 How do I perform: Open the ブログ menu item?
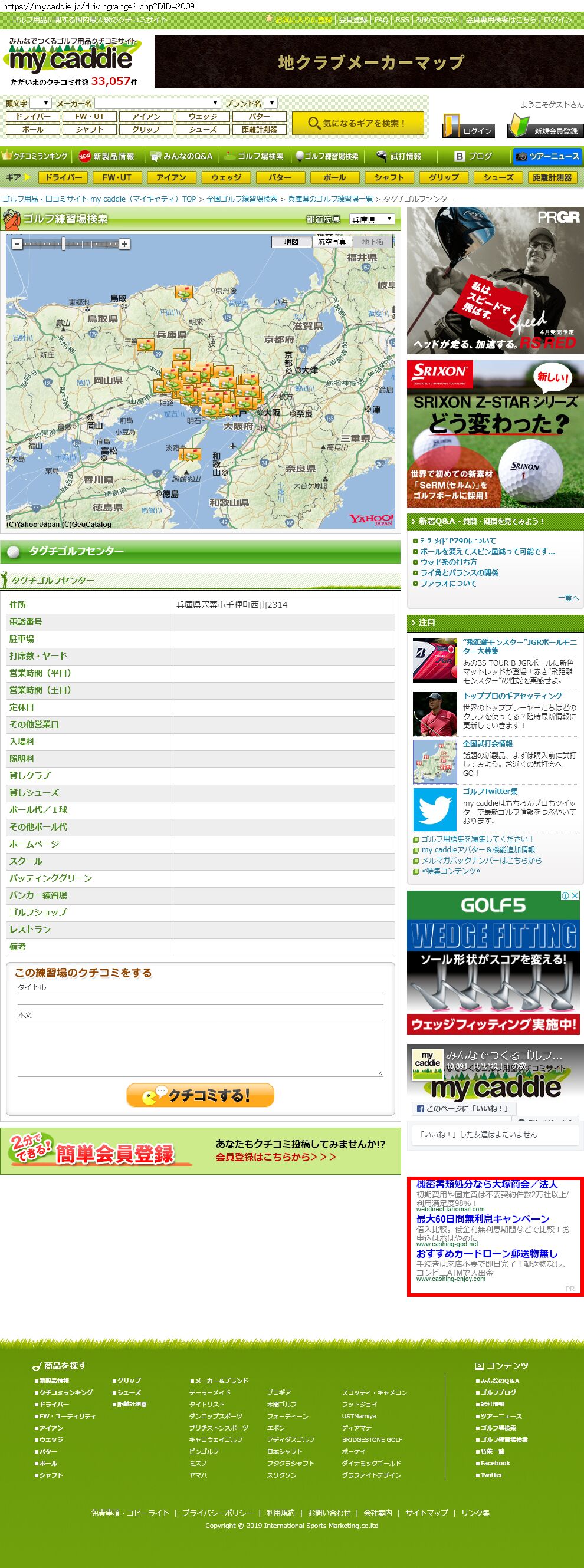click(473, 156)
